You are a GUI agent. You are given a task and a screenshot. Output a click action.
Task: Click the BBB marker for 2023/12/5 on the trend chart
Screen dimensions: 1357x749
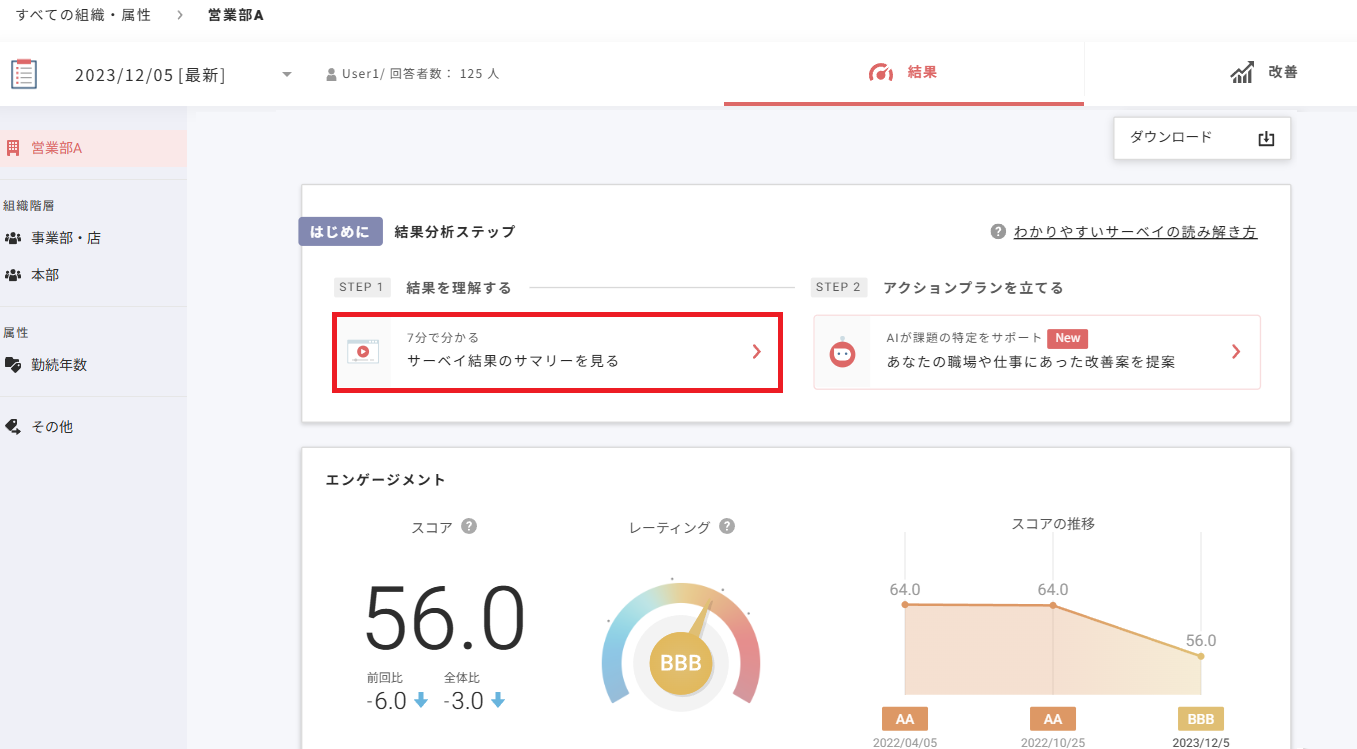click(1200, 718)
